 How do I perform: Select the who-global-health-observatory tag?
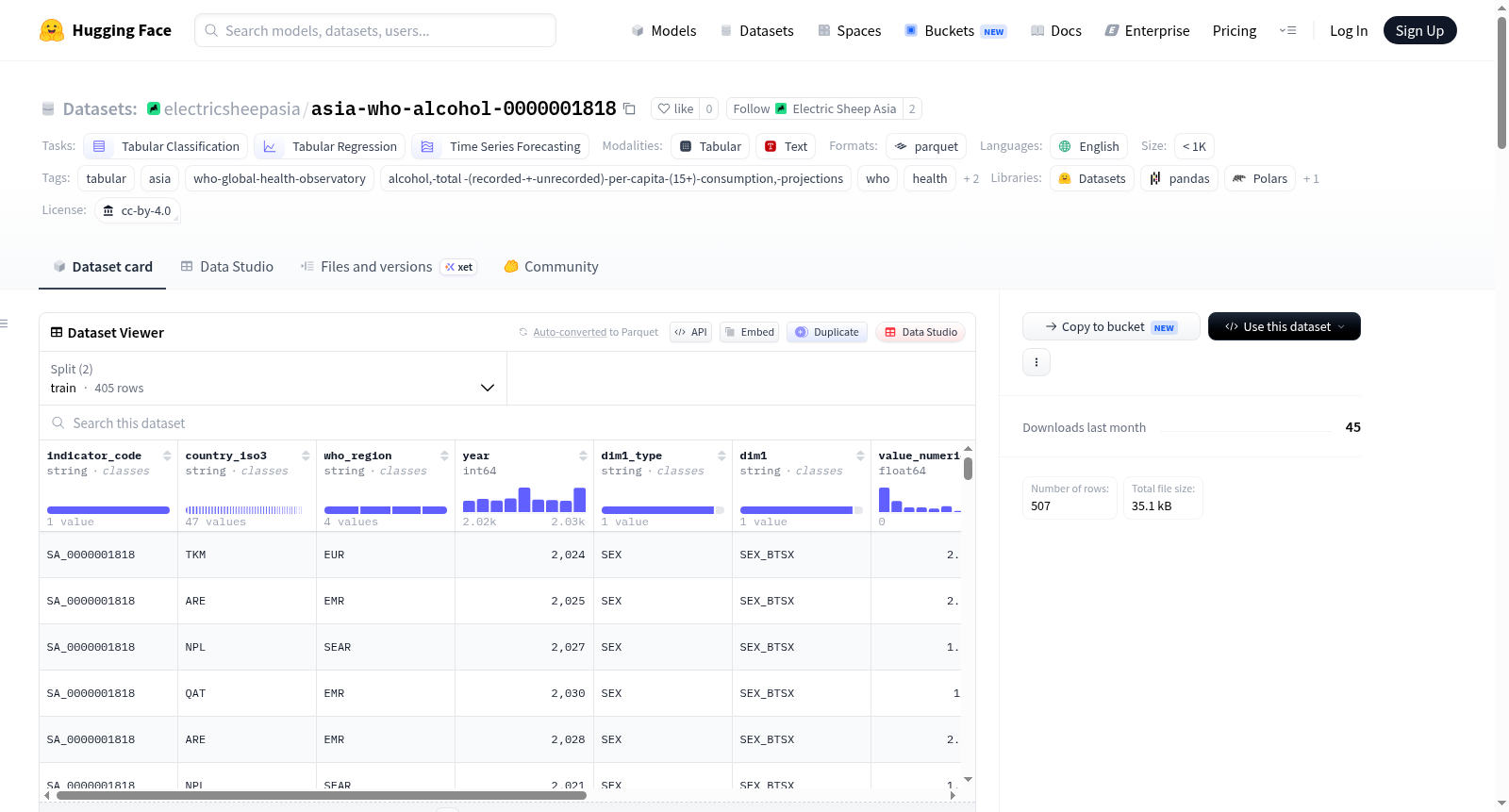coord(279,178)
